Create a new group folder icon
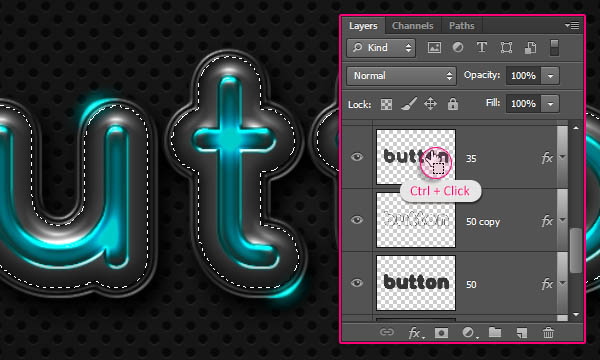Viewport: 600px width, 360px height. click(495, 332)
